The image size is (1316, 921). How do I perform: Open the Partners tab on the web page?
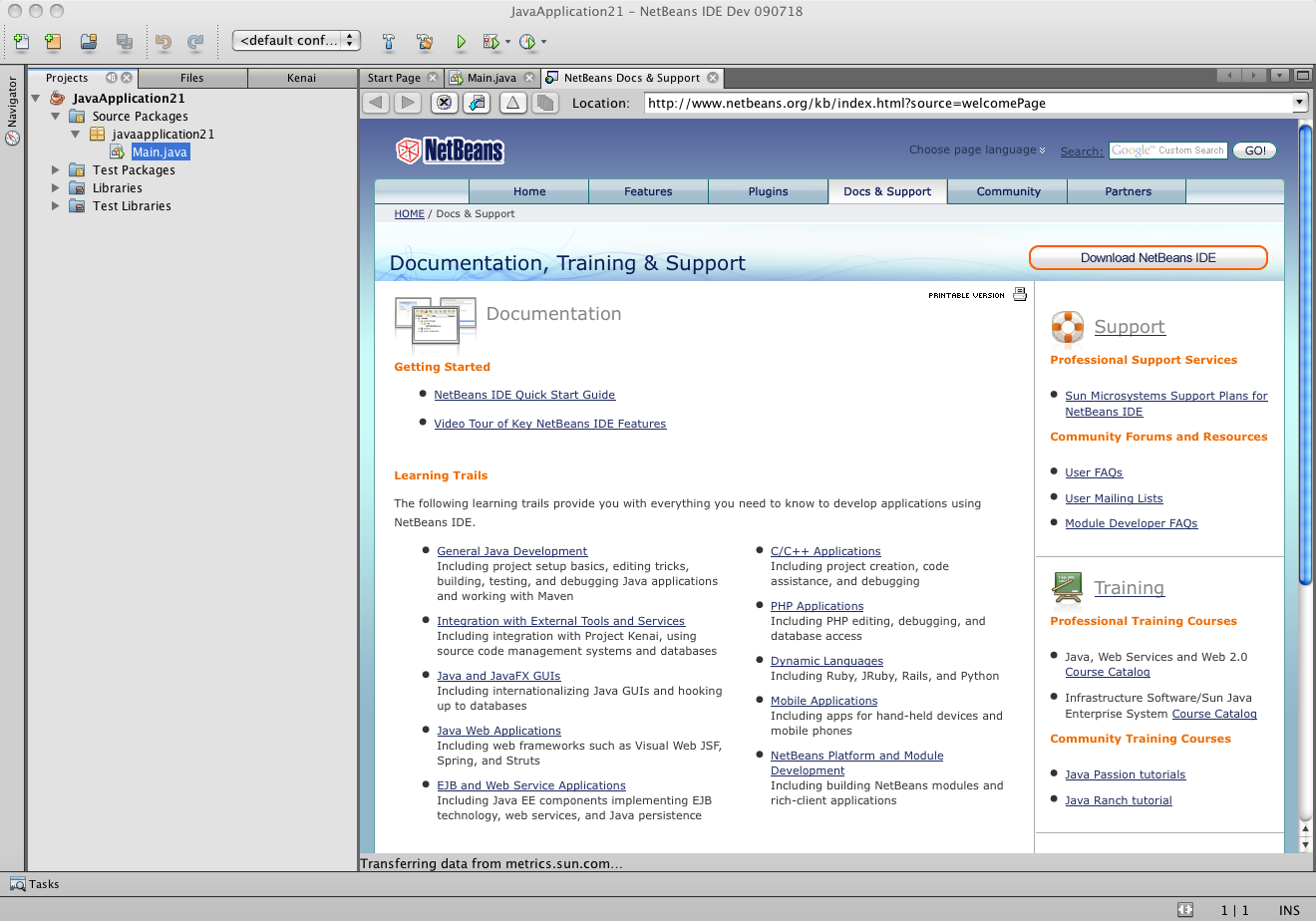pos(1128,191)
